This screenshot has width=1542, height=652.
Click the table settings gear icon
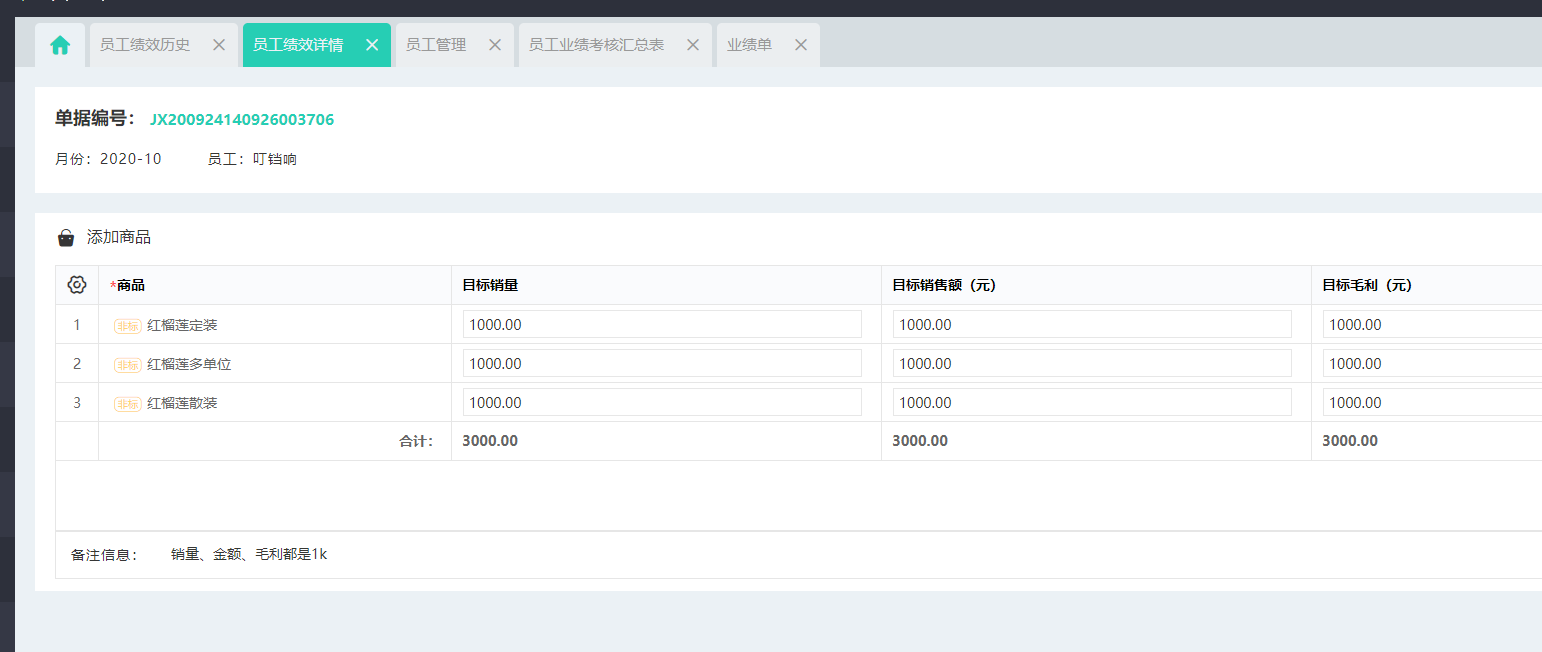tap(77, 285)
